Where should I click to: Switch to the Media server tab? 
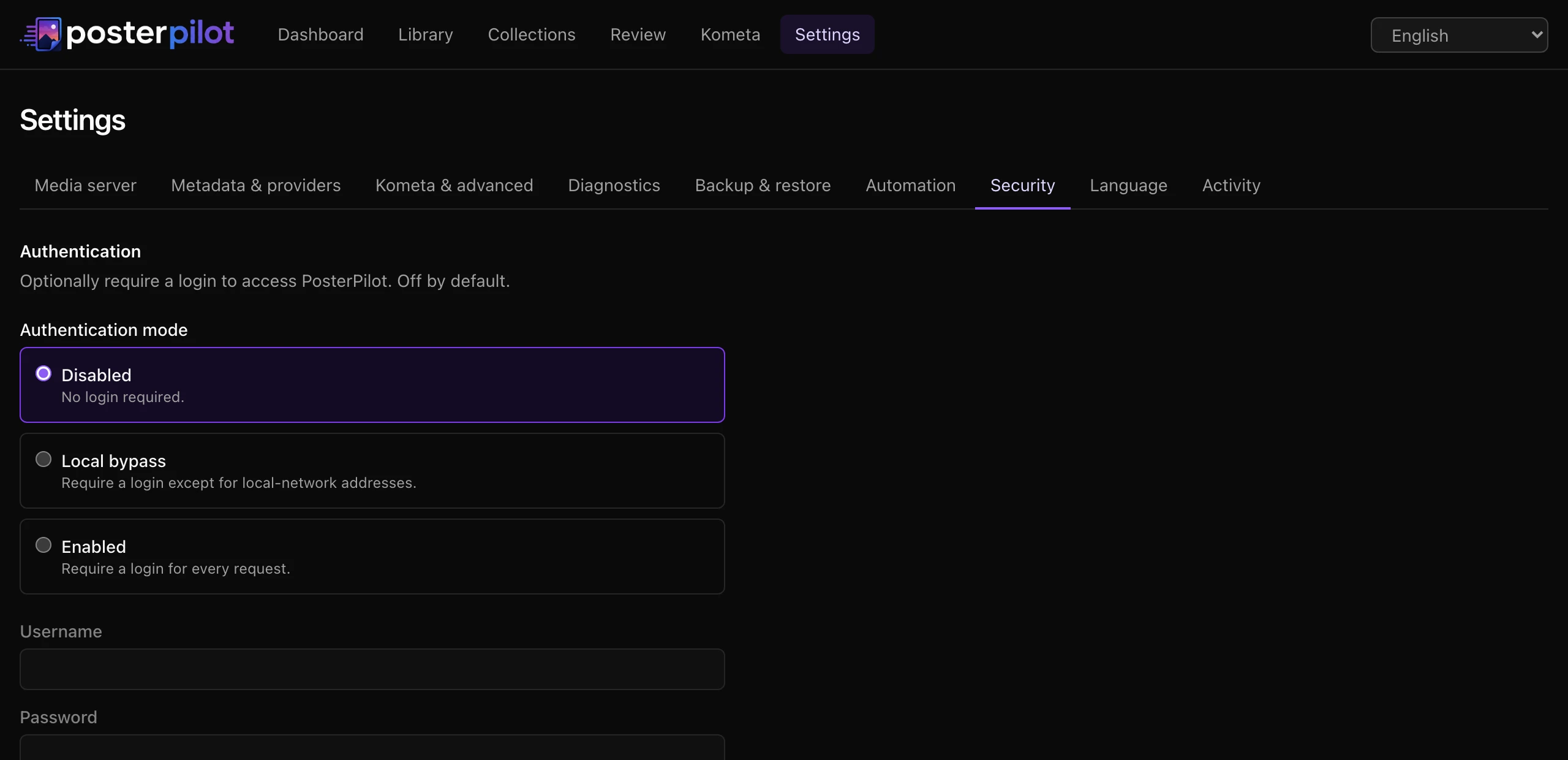coord(85,185)
